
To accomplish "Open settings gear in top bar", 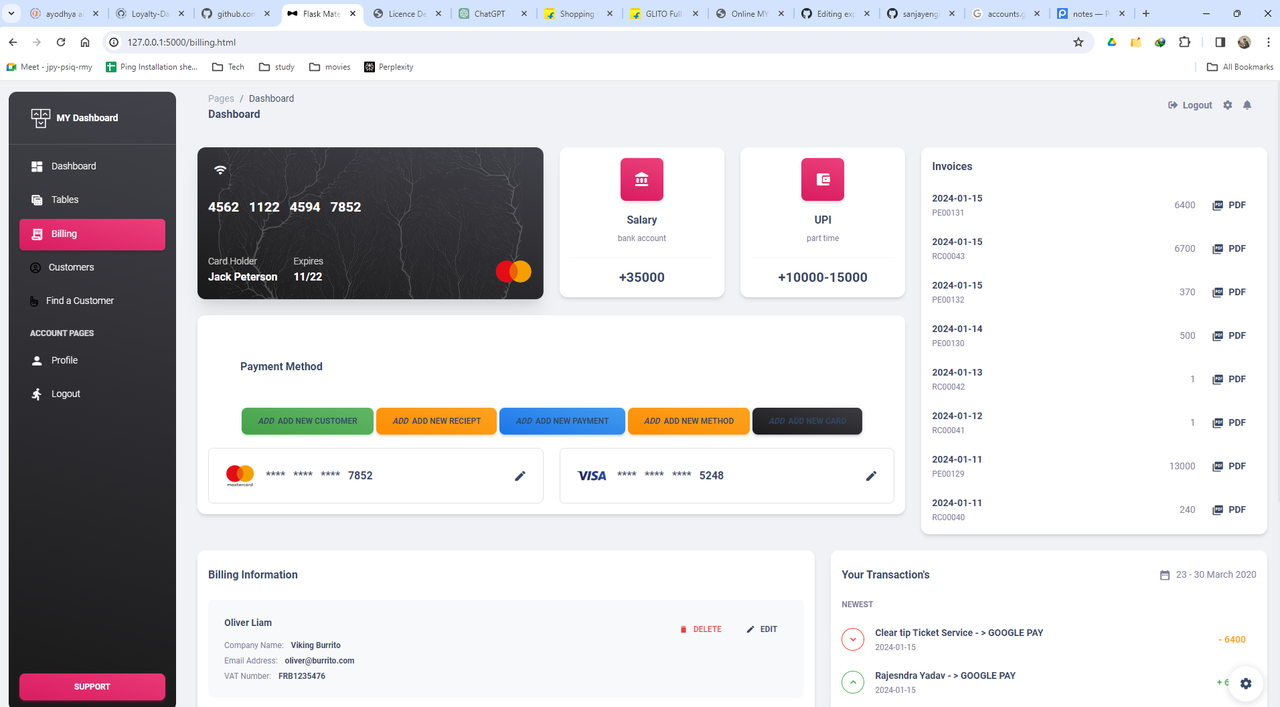I will (x=1228, y=105).
